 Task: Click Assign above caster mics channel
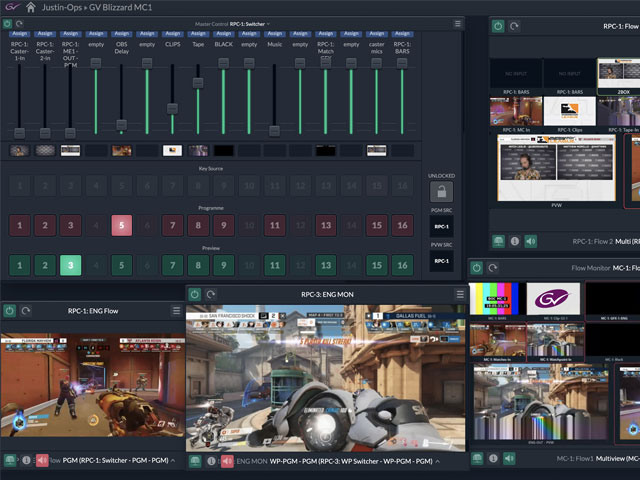pos(377,33)
